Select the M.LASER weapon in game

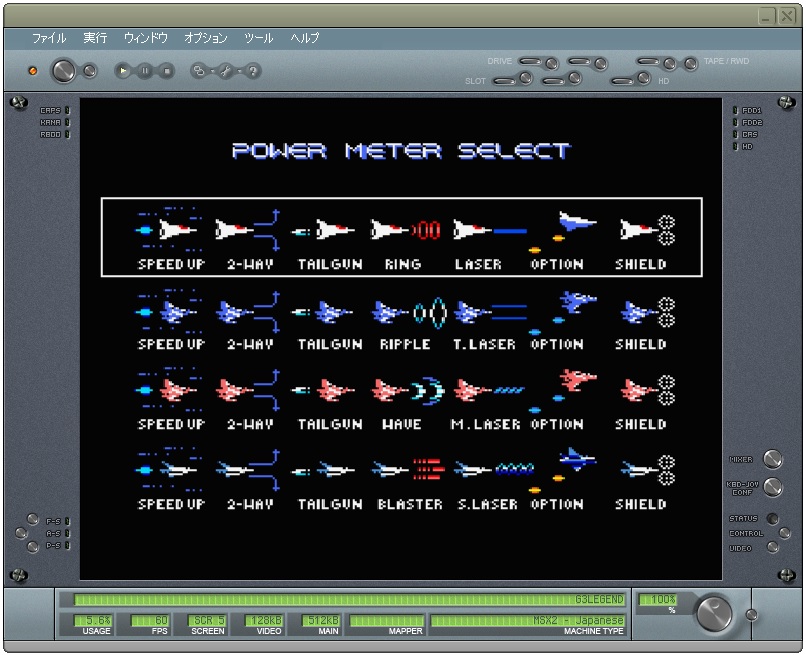tap(485, 424)
